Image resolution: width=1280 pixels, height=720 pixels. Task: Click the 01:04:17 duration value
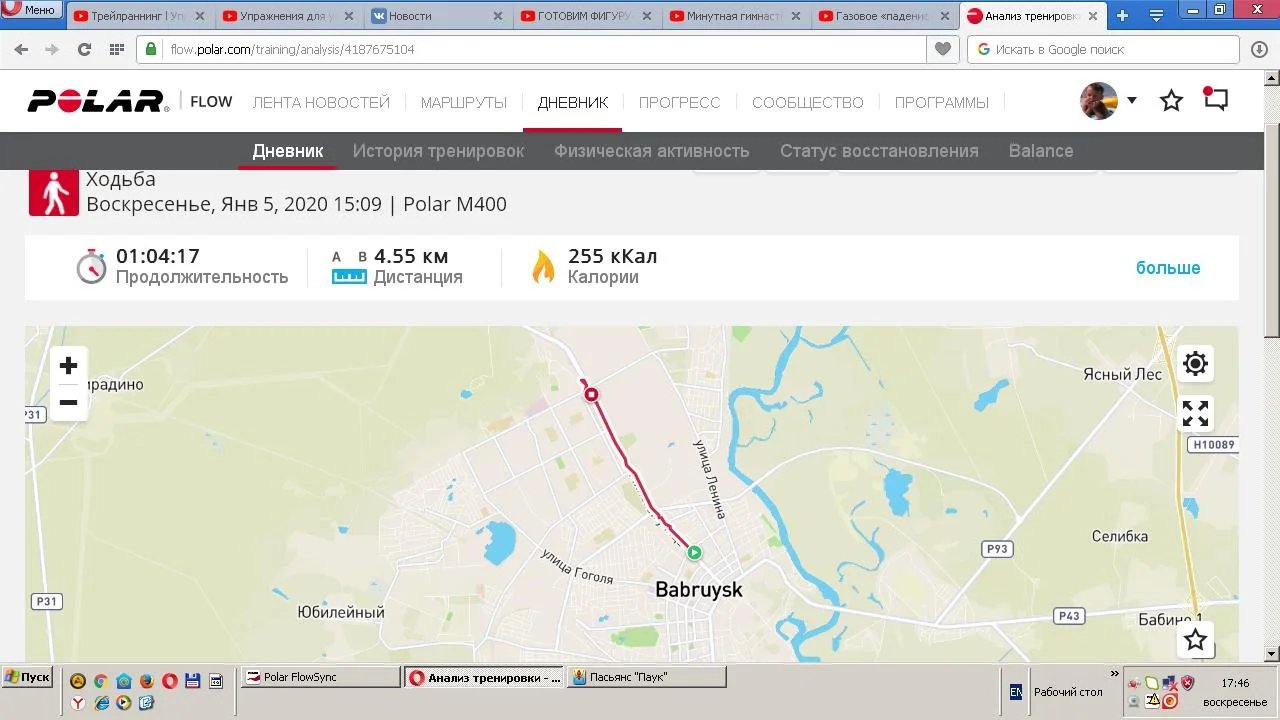158,256
